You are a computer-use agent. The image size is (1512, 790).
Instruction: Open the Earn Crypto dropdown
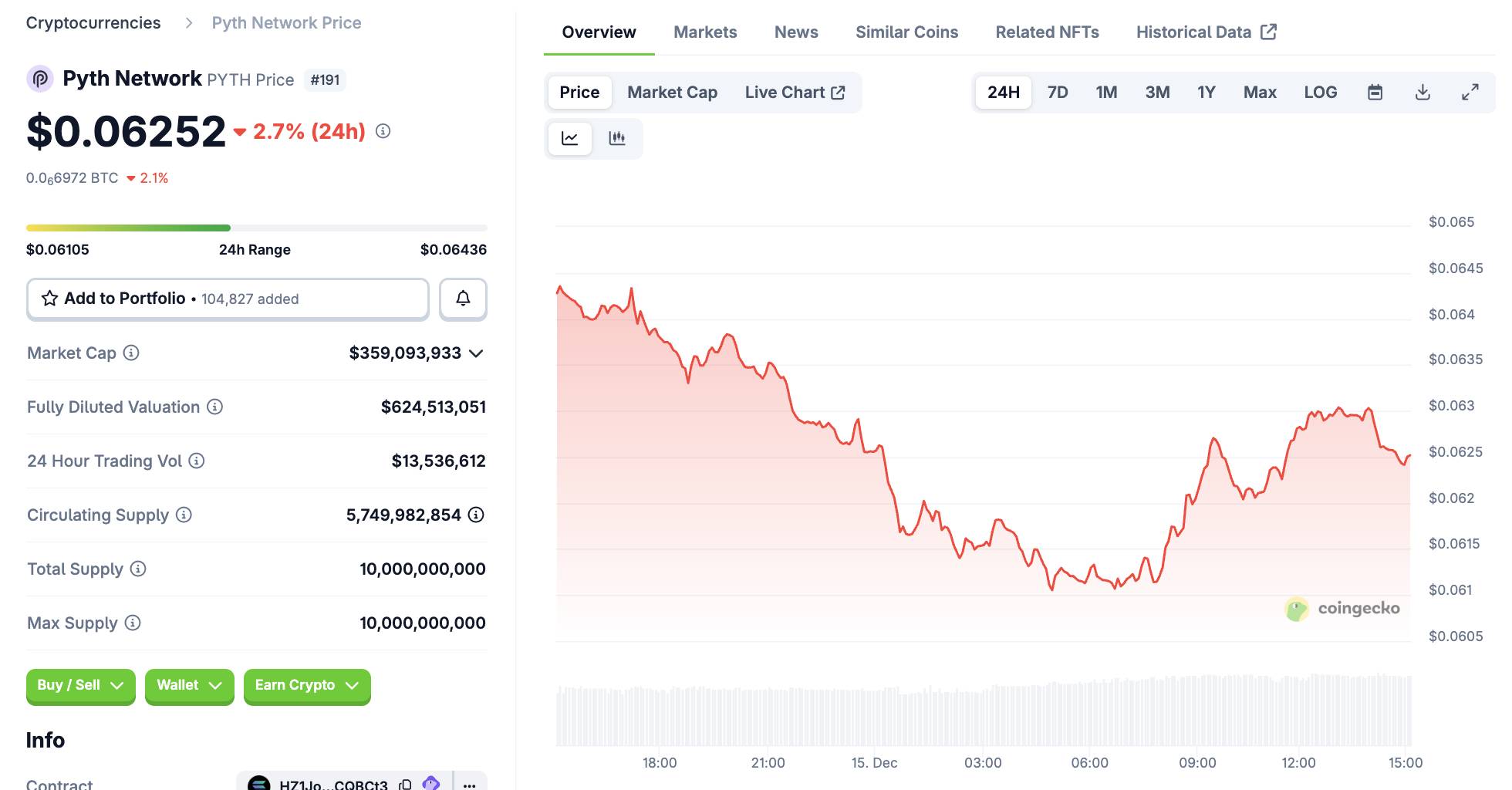(306, 685)
